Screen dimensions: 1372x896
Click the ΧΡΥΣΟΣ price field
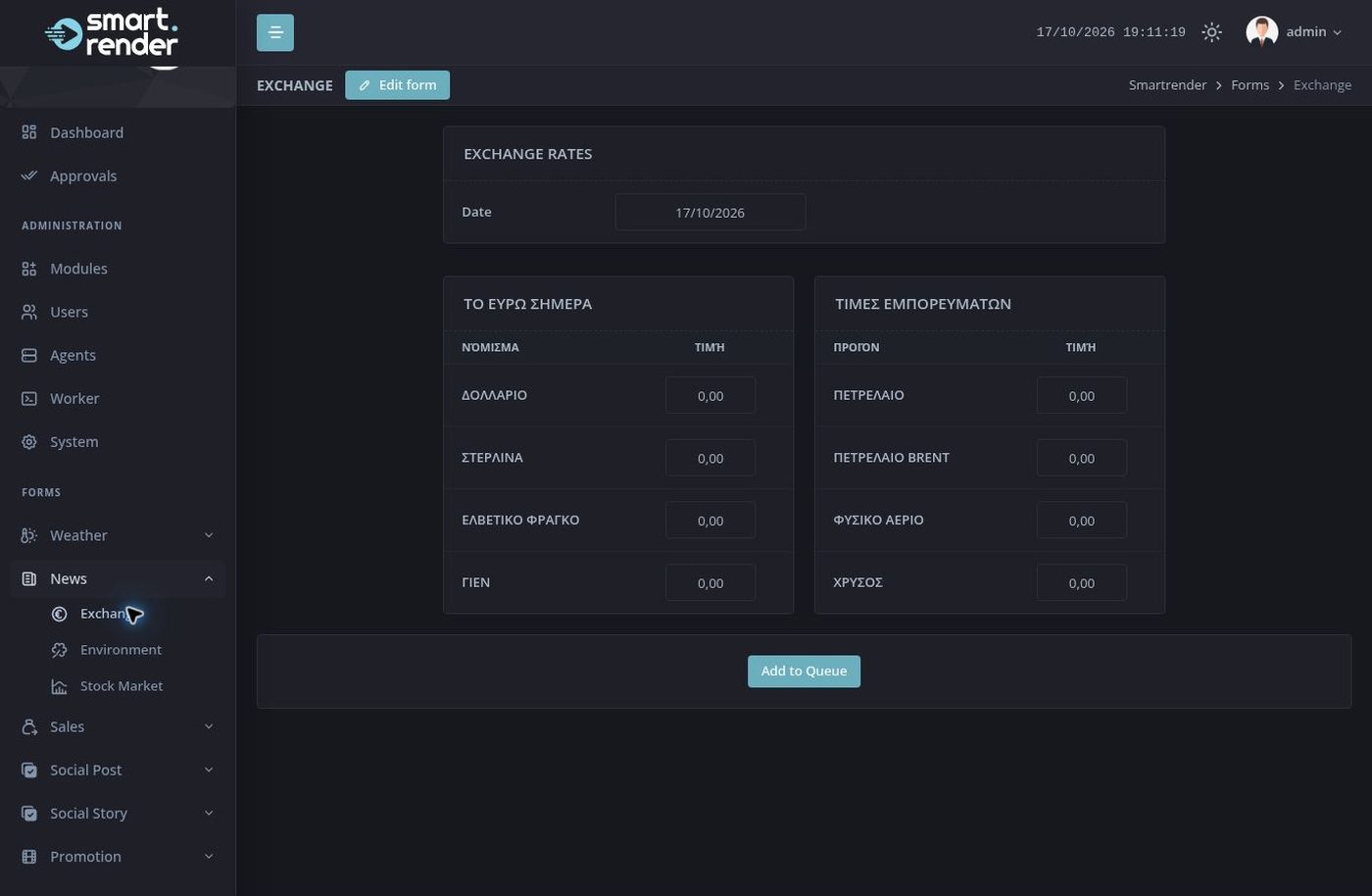(1082, 582)
